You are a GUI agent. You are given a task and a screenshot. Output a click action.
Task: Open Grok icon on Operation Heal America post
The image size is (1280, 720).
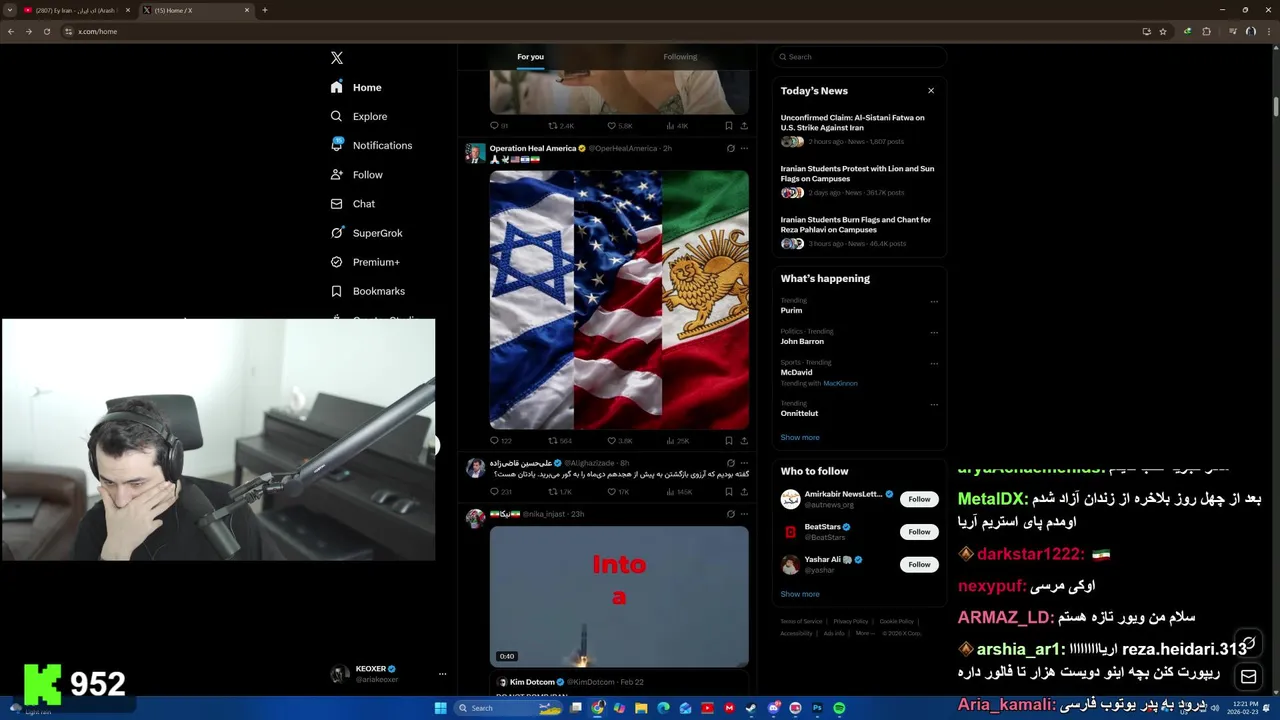pos(730,149)
